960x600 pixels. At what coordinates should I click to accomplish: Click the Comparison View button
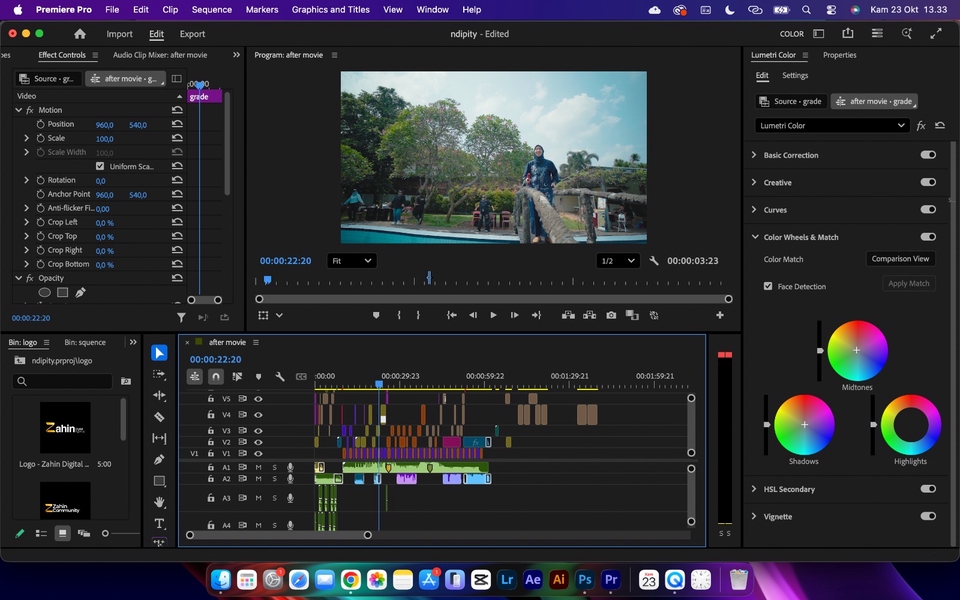click(x=900, y=259)
